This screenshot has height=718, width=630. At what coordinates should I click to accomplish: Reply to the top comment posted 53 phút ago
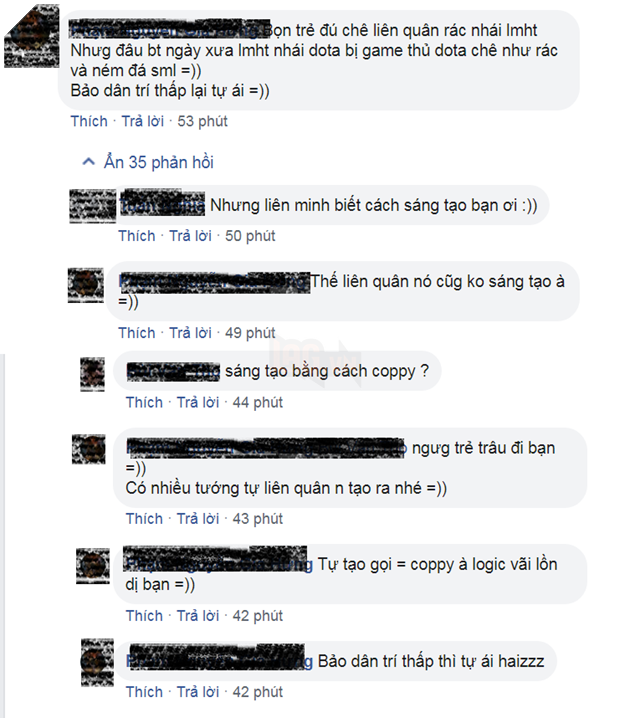(142, 121)
